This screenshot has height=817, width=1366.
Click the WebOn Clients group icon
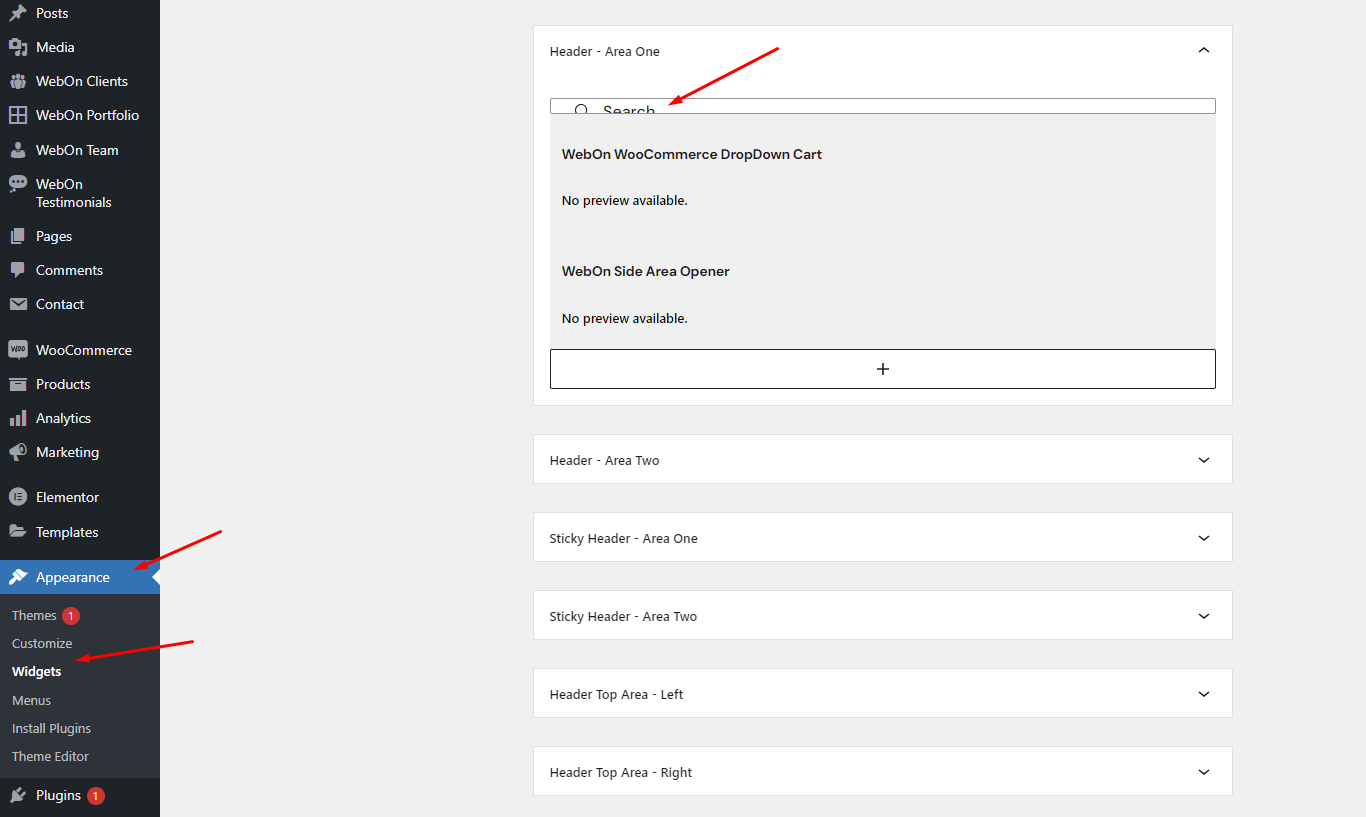18,81
